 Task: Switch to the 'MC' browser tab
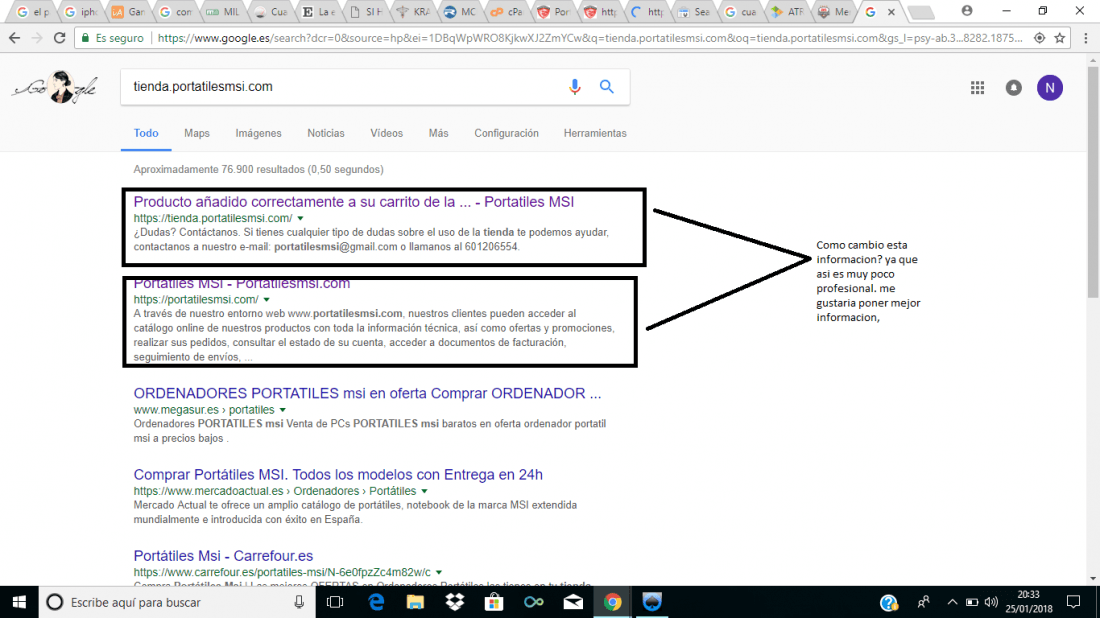click(x=461, y=12)
